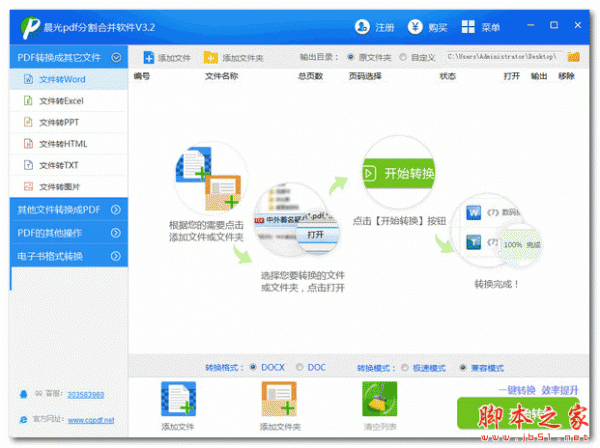This screenshot has height=448, width=600.
Task: Open 文件转Excel menu item
Action: coord(69,101)
